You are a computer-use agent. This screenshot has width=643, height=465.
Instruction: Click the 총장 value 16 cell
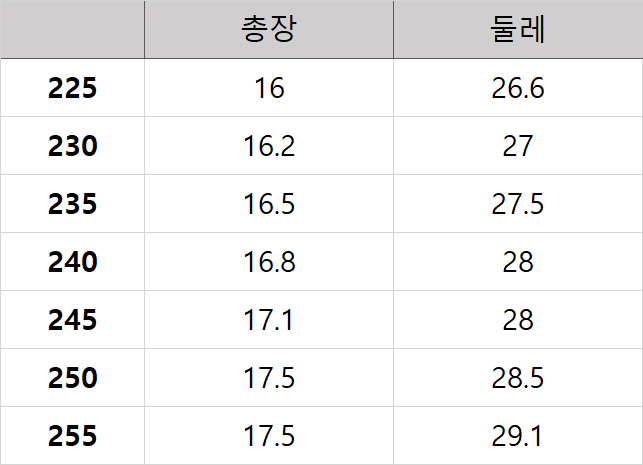(x=269, y=88)
